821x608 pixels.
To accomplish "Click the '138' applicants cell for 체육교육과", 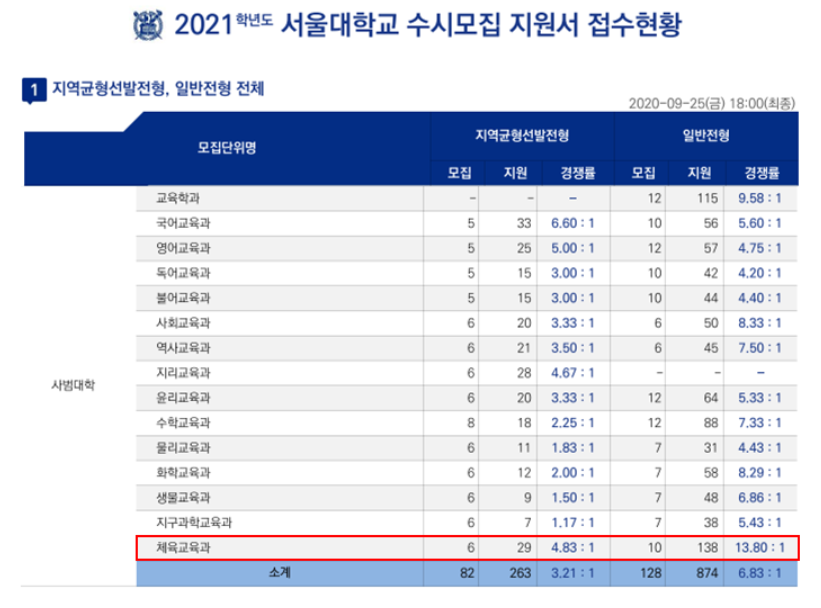I will [x=707, y=548].
